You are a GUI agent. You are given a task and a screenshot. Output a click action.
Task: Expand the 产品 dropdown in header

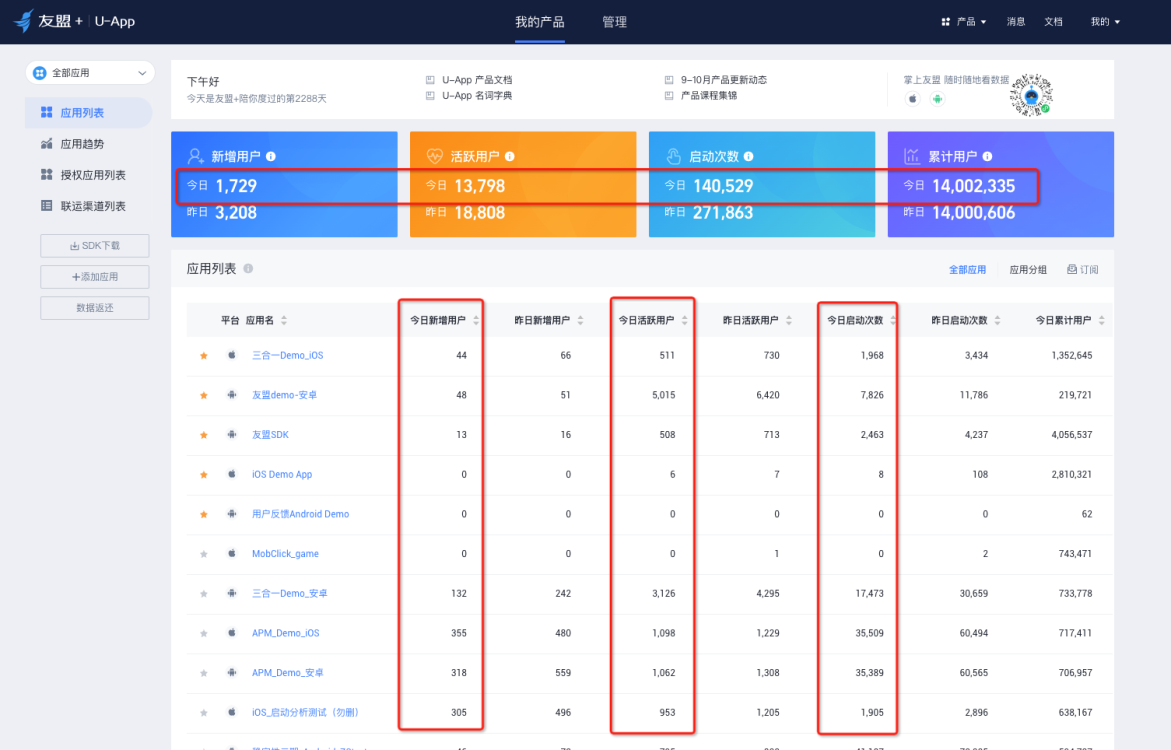click(964, 22)
